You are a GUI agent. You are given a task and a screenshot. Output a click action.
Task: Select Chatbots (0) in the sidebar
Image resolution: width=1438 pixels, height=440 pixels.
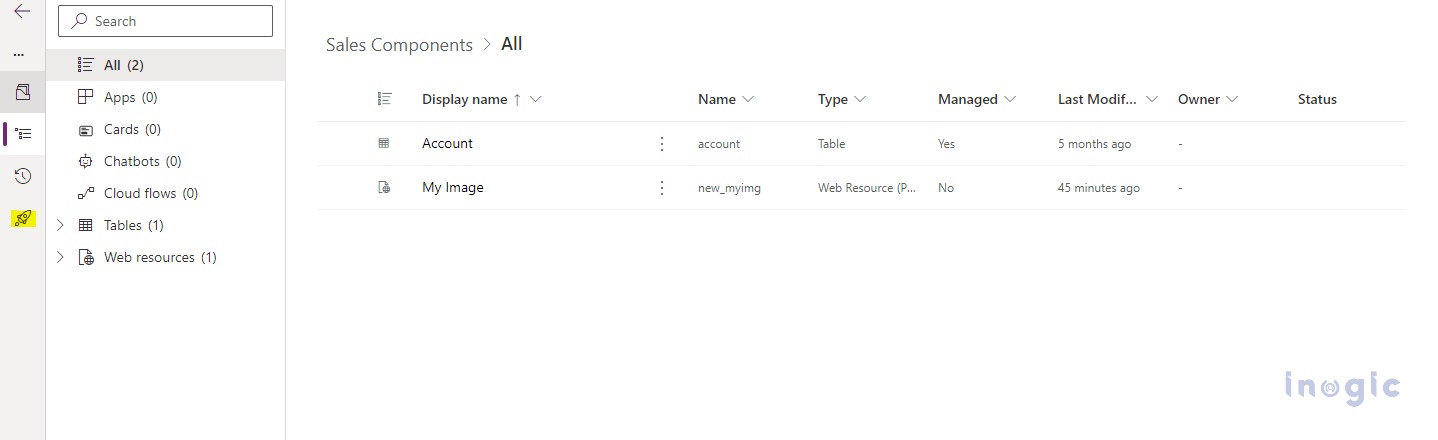[142, 161]
